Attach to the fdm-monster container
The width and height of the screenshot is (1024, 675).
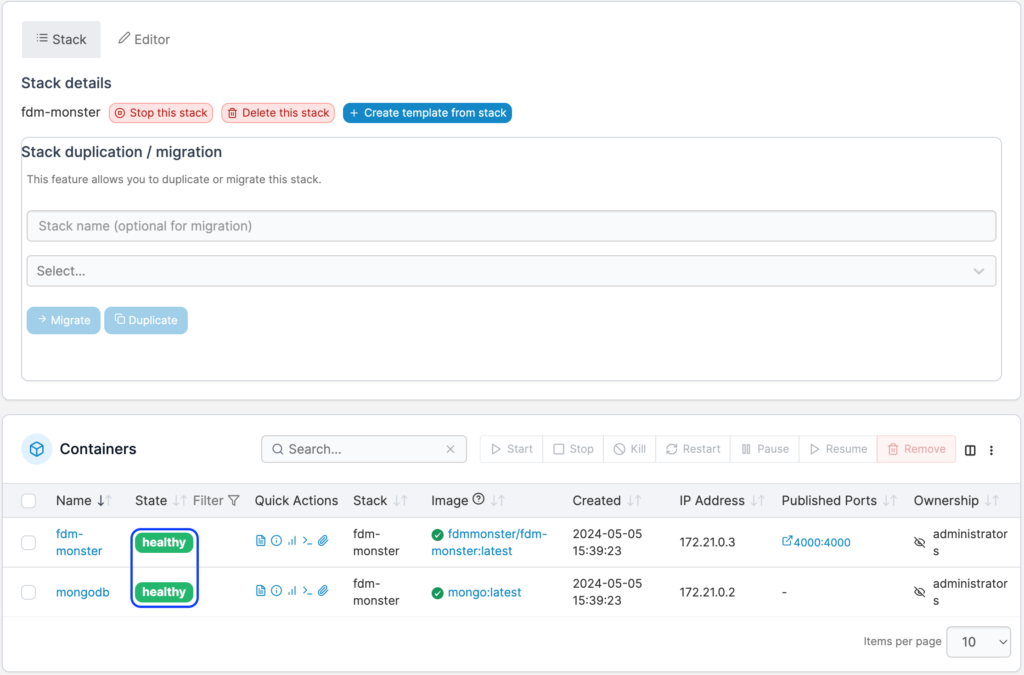[322, 540]
